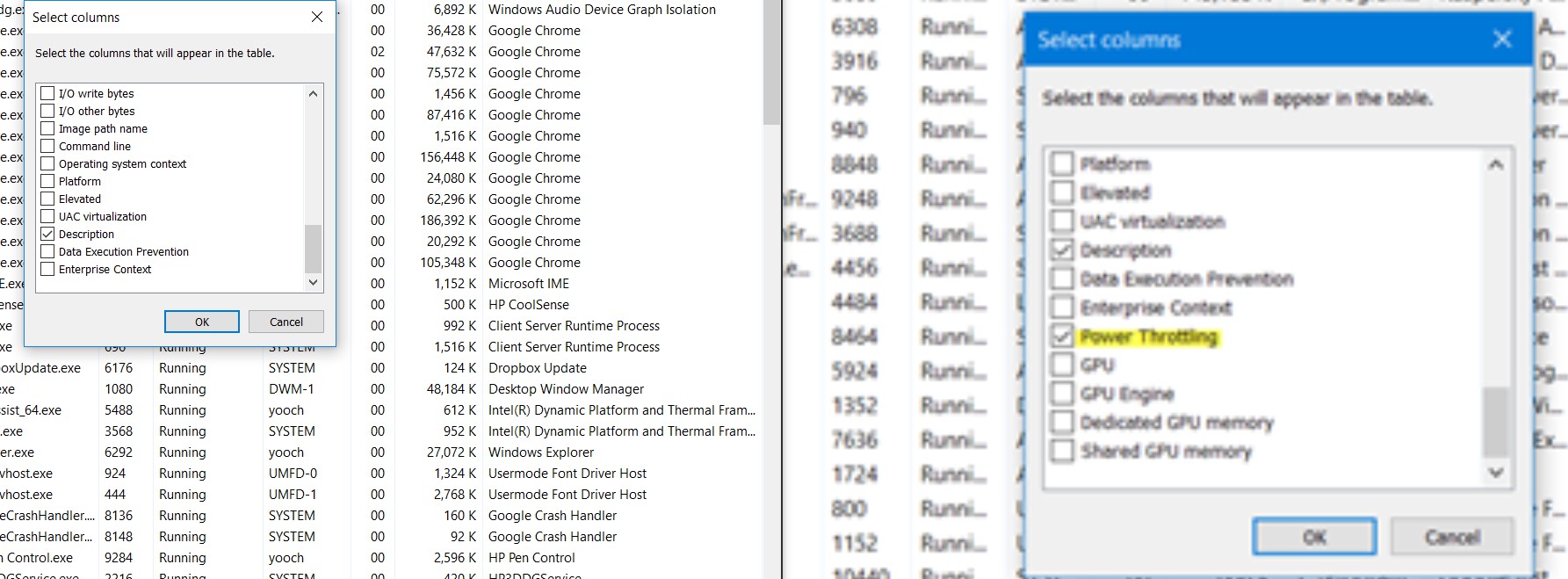Check Enterprise Context in left dialog
Image resolution: width=1568 pixels, height=579 pixels.
point(48,269)
